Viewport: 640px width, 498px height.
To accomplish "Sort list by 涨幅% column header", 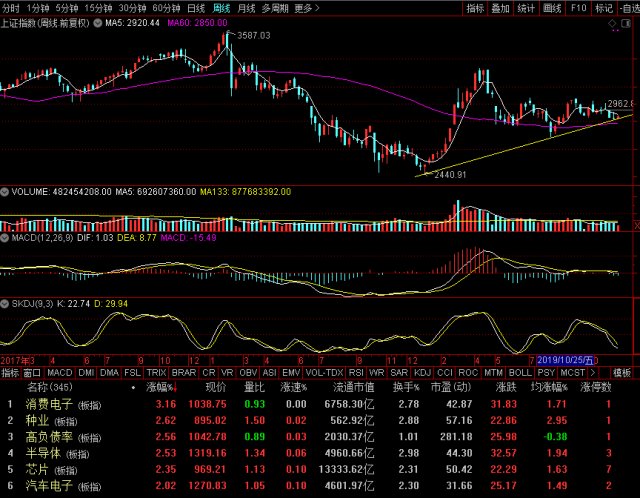I will [160, 386].
